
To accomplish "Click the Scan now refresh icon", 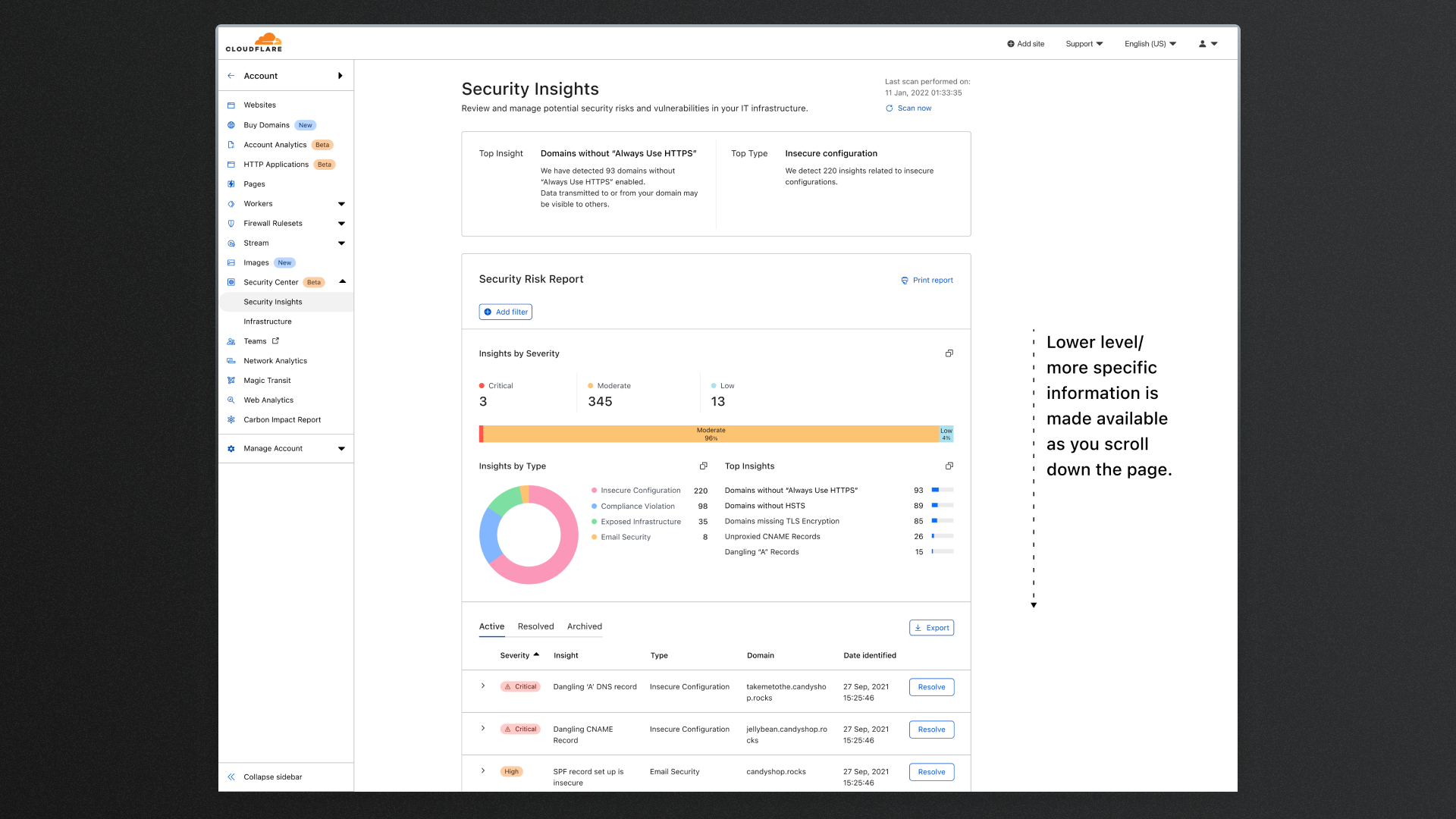I will [x=890, y=108].
